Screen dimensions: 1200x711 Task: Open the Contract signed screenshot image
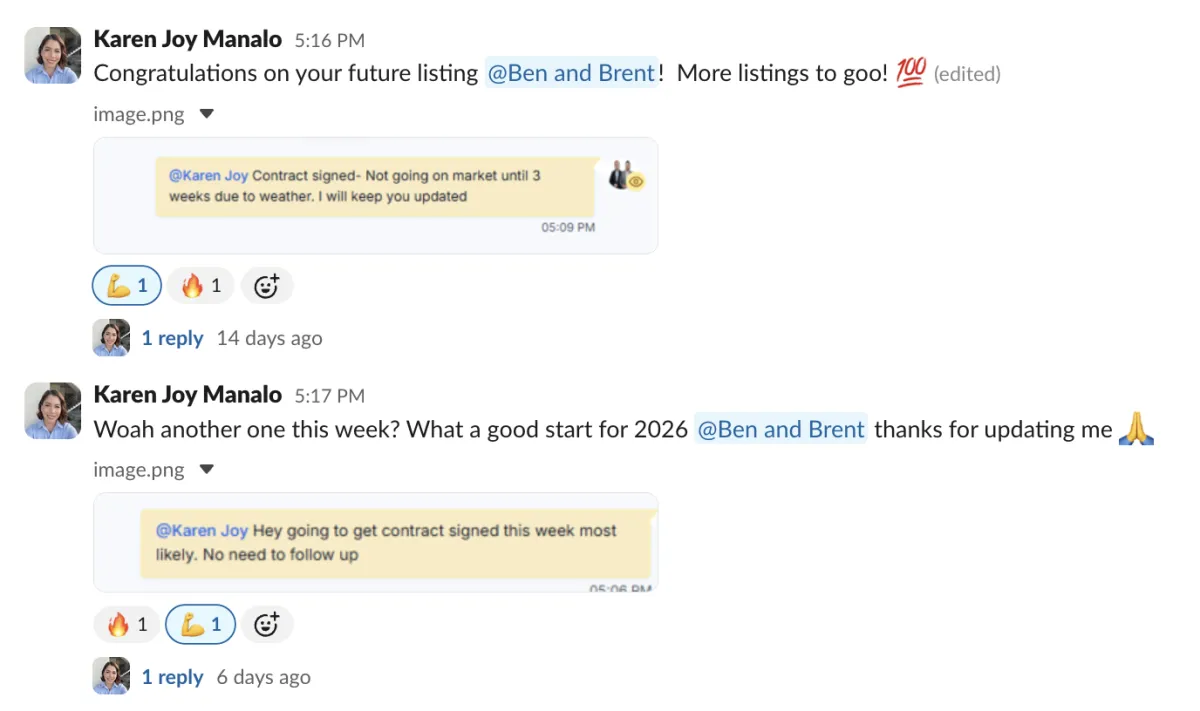point(375,195)
